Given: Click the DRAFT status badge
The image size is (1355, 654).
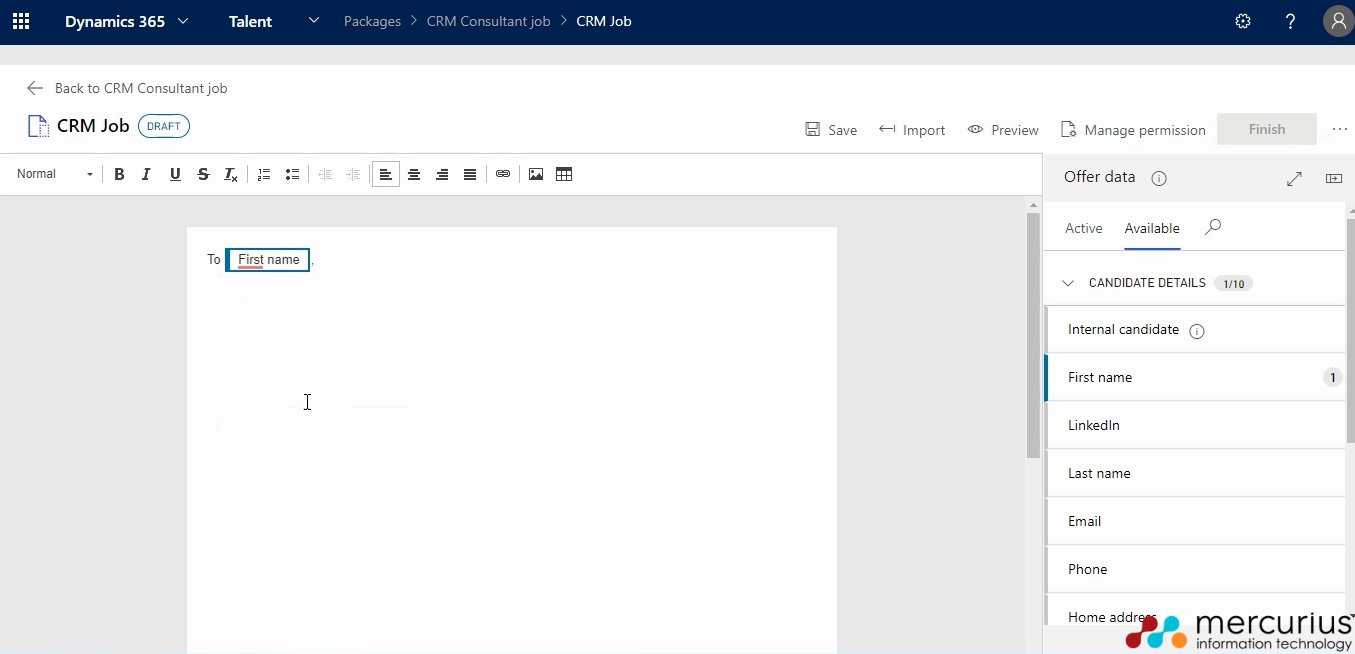Looking at the screenshot, I should [164, 126].
